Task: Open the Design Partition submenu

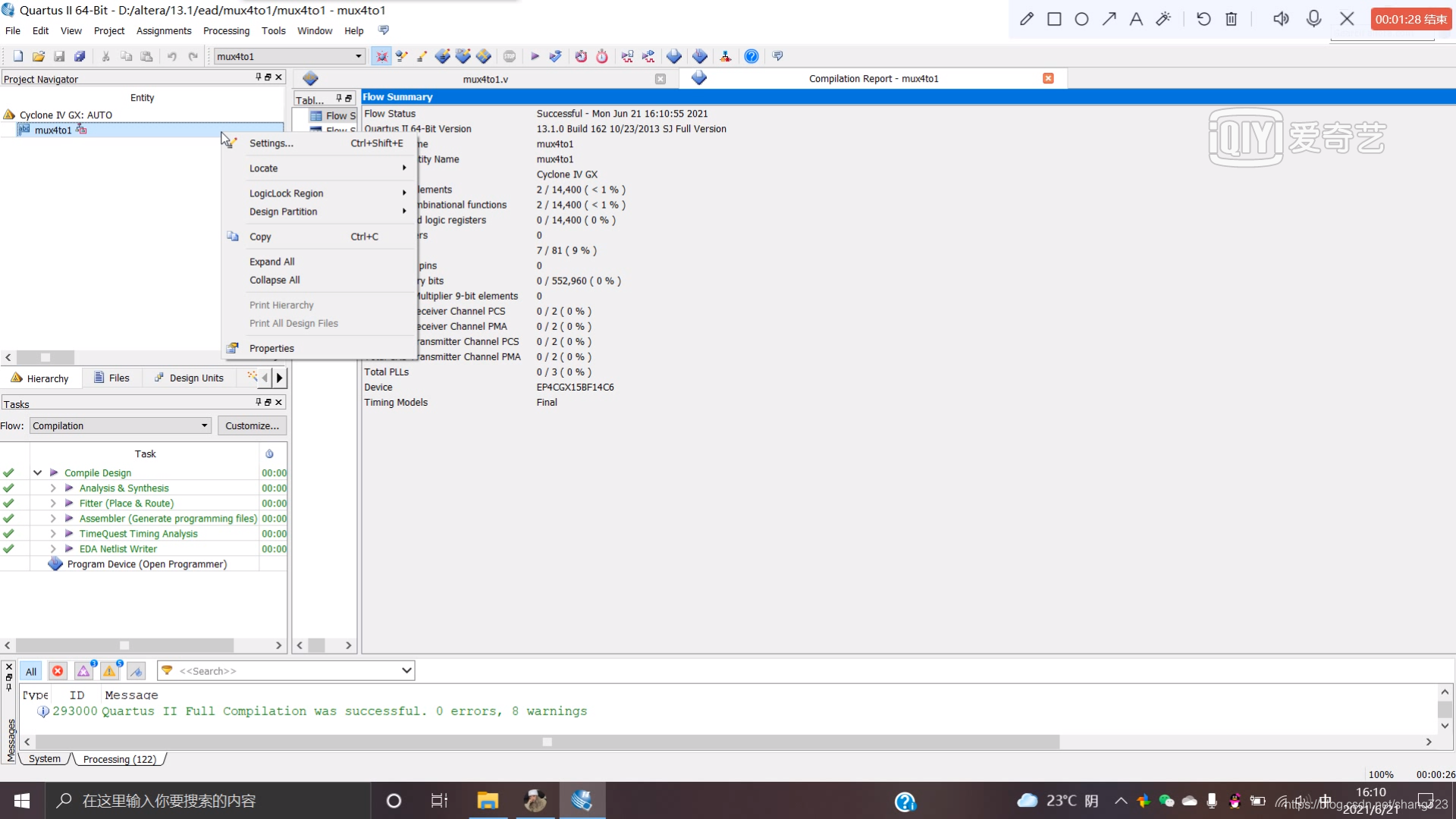Action: point(319,212)
